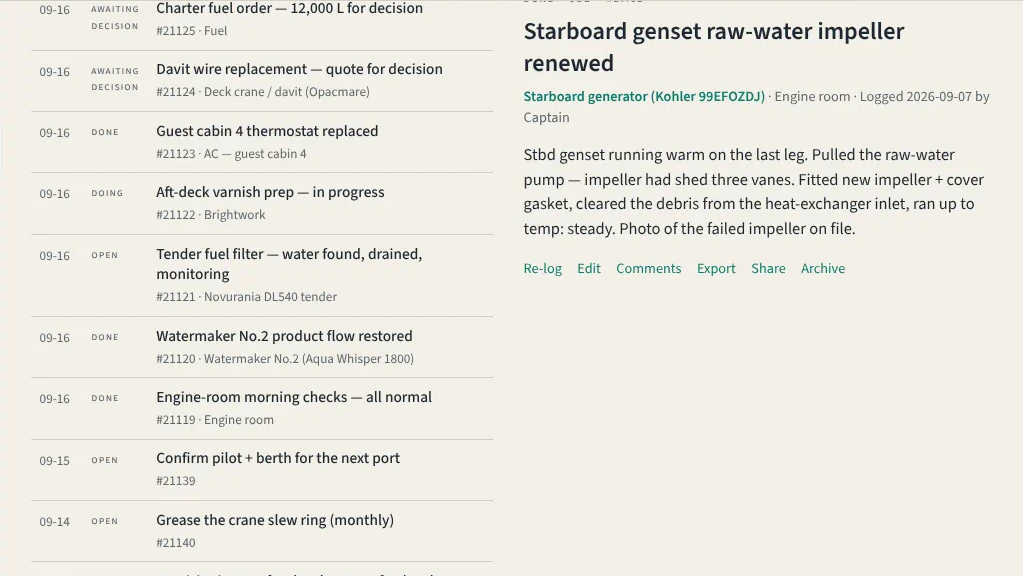The height and width of the screenshot is (576, 1023).
Task: Open Davit wire replacement quote entry
Action: [262, 81]
